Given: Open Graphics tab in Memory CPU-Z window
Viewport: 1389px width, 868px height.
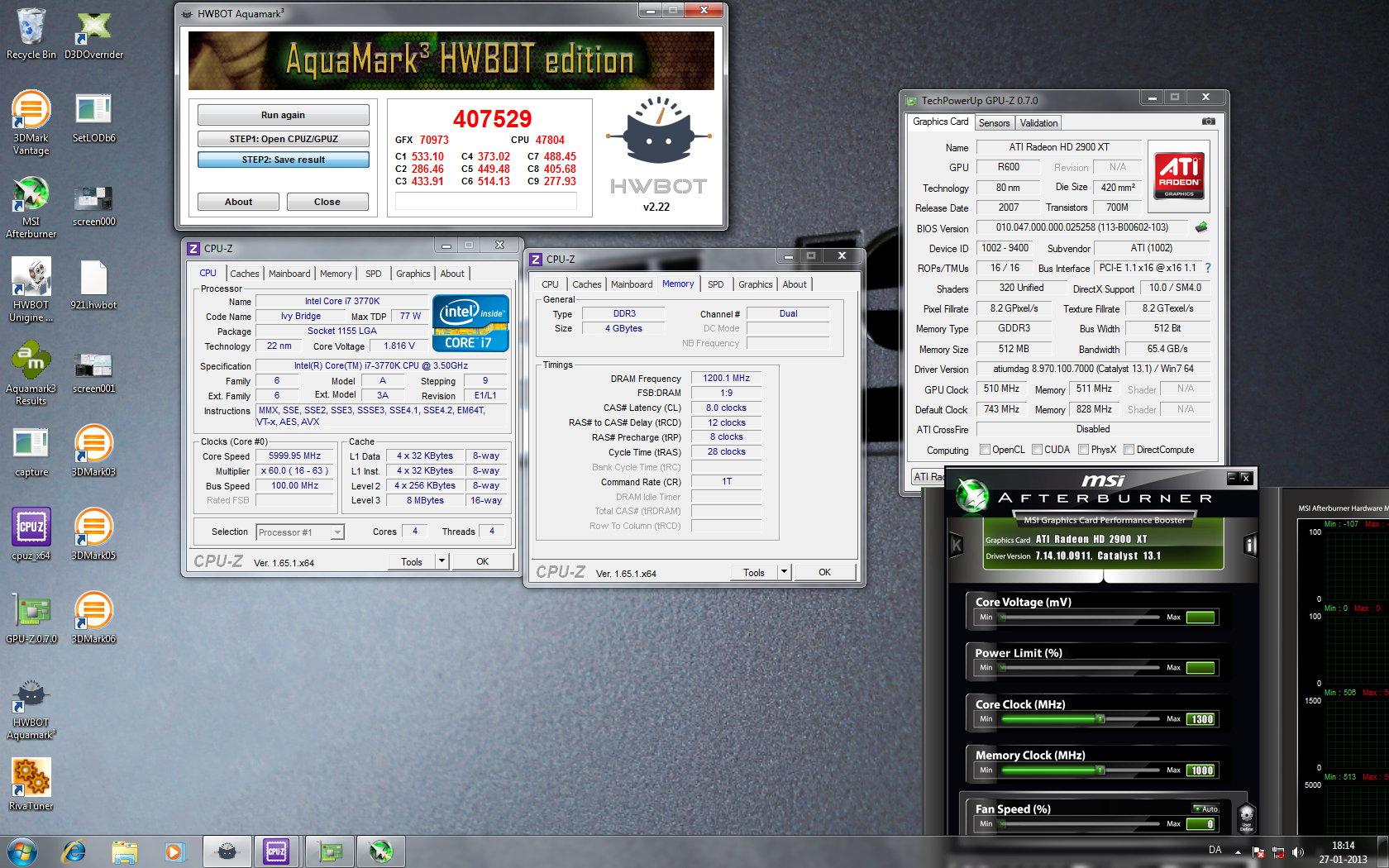Looking at the screenshot, I should click(x=755, y=284).
